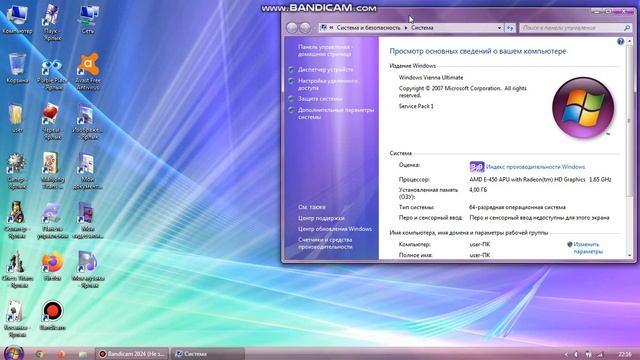640x360 pixels.
Task: Click the 4,00 ГБ memory value
Action: pyautogui.click(x=478, y=190)
